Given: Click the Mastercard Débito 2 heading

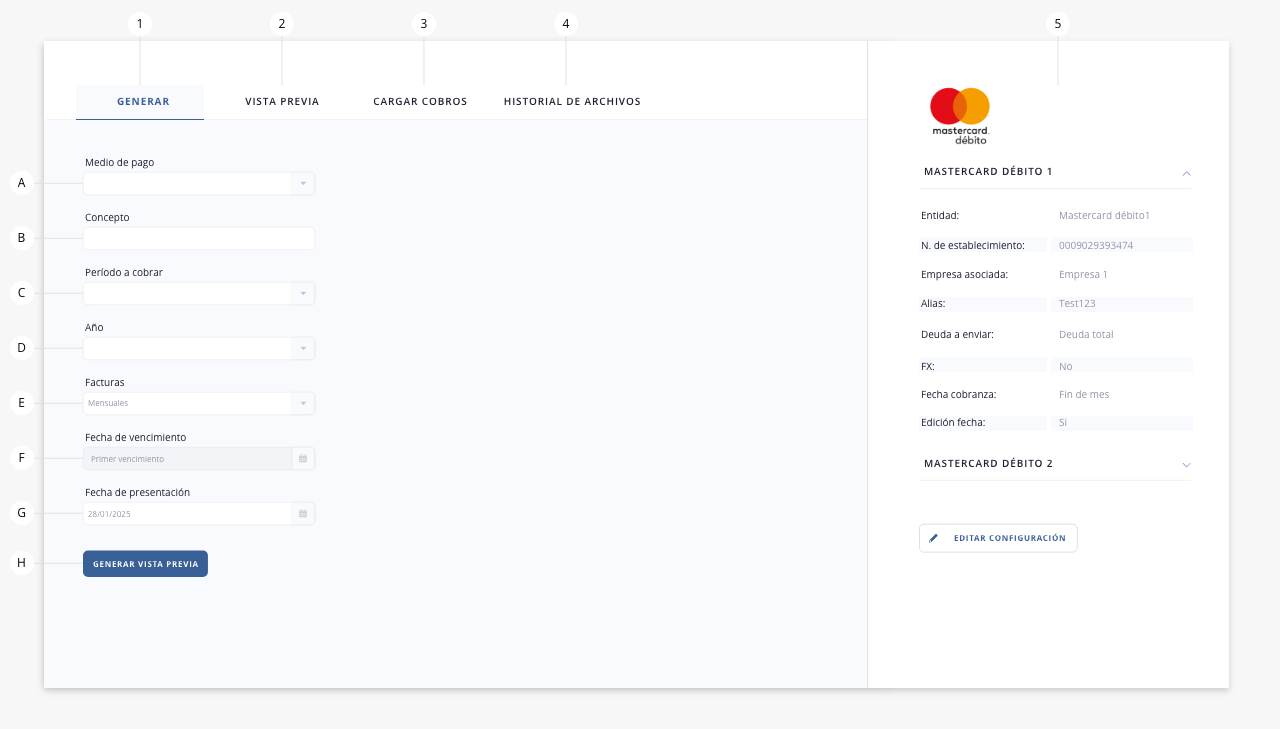Looking at the screenshot, I should (x=988, y=464).
